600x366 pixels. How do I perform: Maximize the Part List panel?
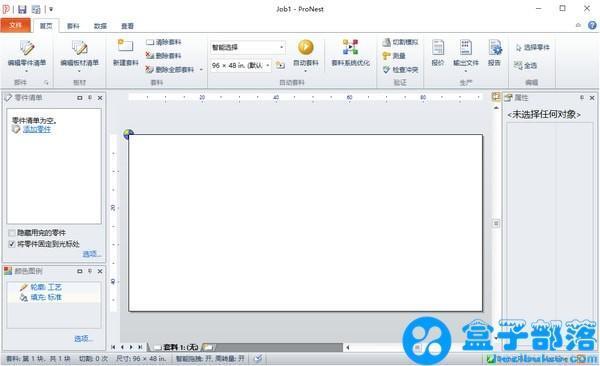pos(80,98)
